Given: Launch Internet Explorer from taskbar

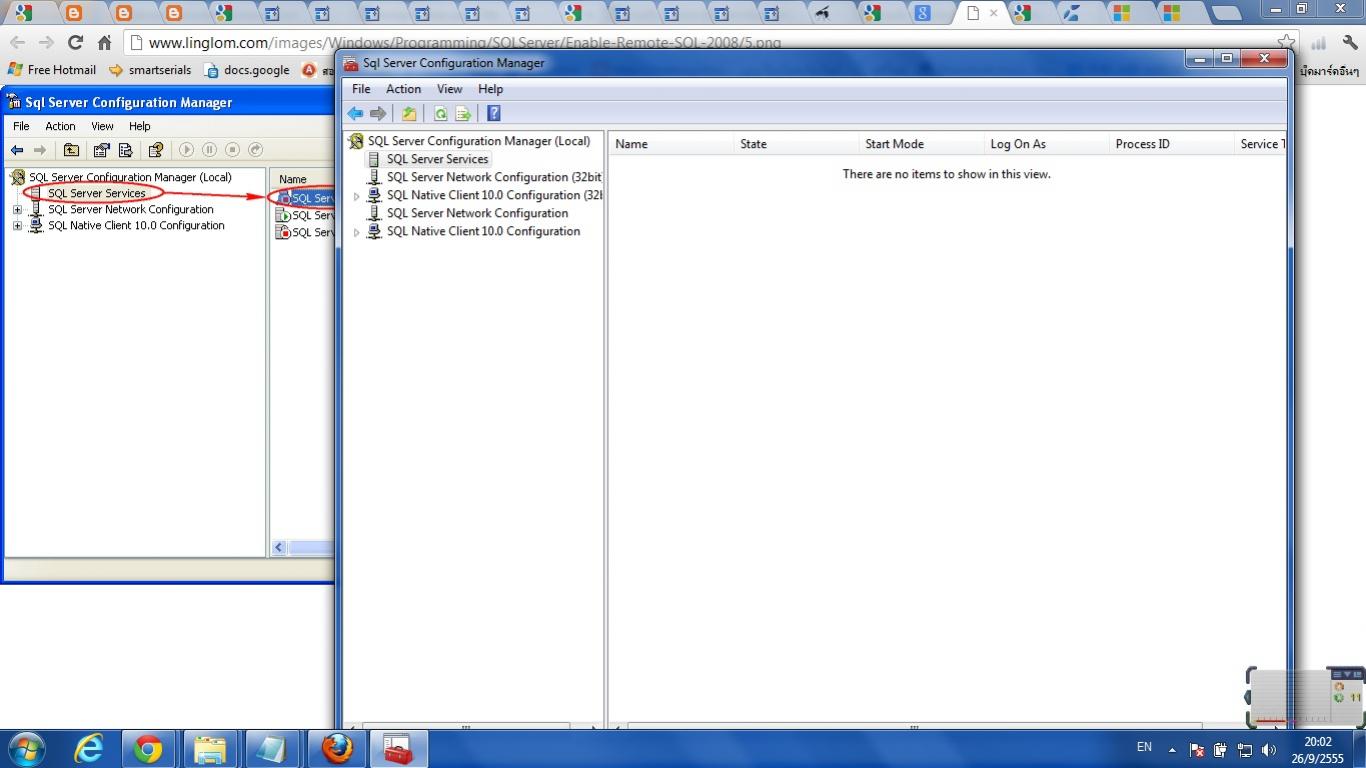Looking at the screenshot, I should [89, 748].
